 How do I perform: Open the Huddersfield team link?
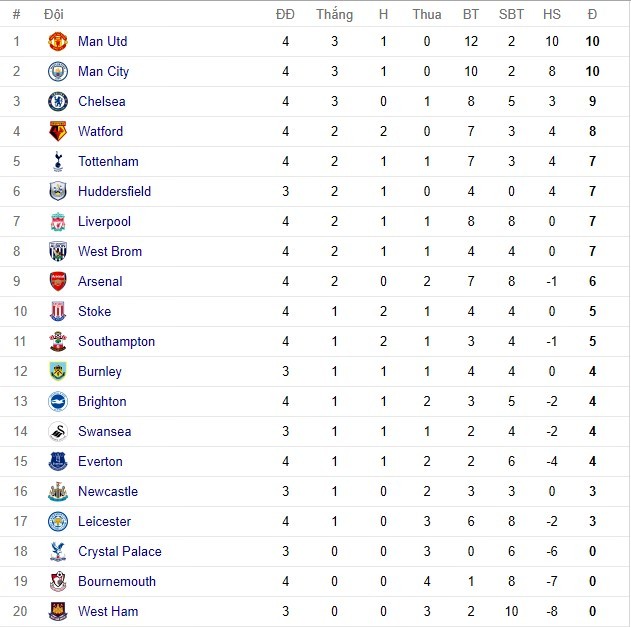point(114,191)
